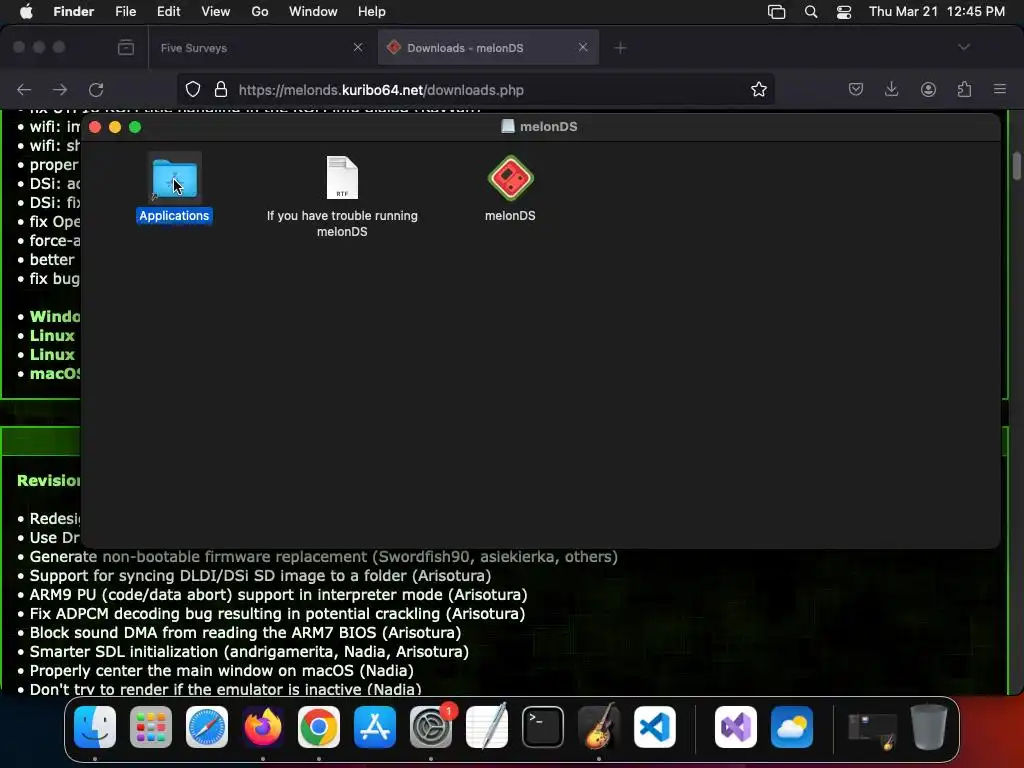Open Safari from the Dock

pos(207,727)
